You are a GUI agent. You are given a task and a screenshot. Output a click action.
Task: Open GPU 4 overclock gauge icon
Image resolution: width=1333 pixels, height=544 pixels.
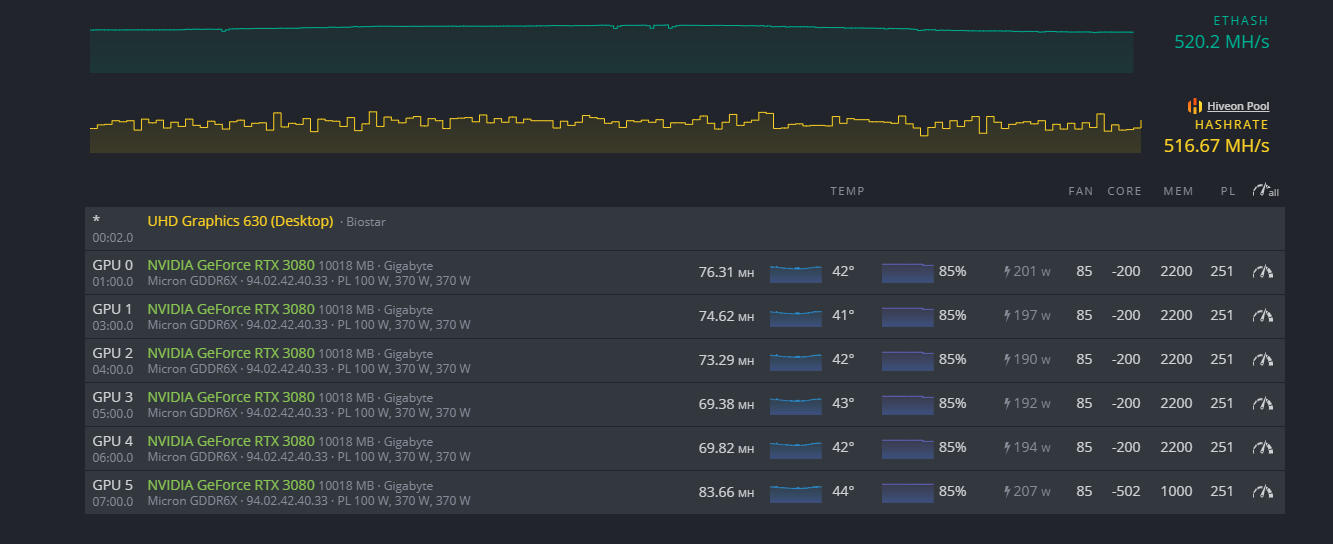[1264, 448]
